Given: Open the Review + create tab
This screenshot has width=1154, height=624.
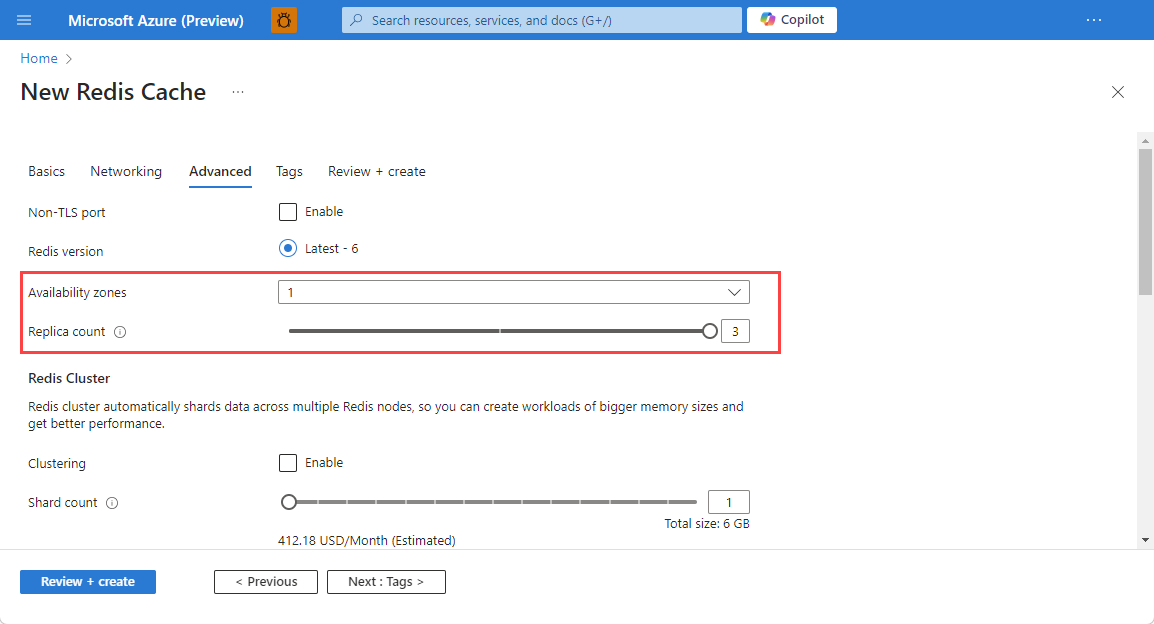Looking at the screenshot, I should (x=377, y=171).
